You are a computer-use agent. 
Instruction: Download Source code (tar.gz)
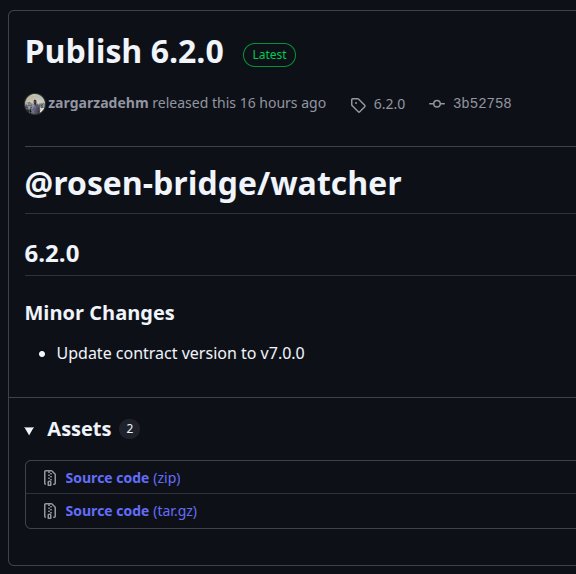[x=131, y=511]
